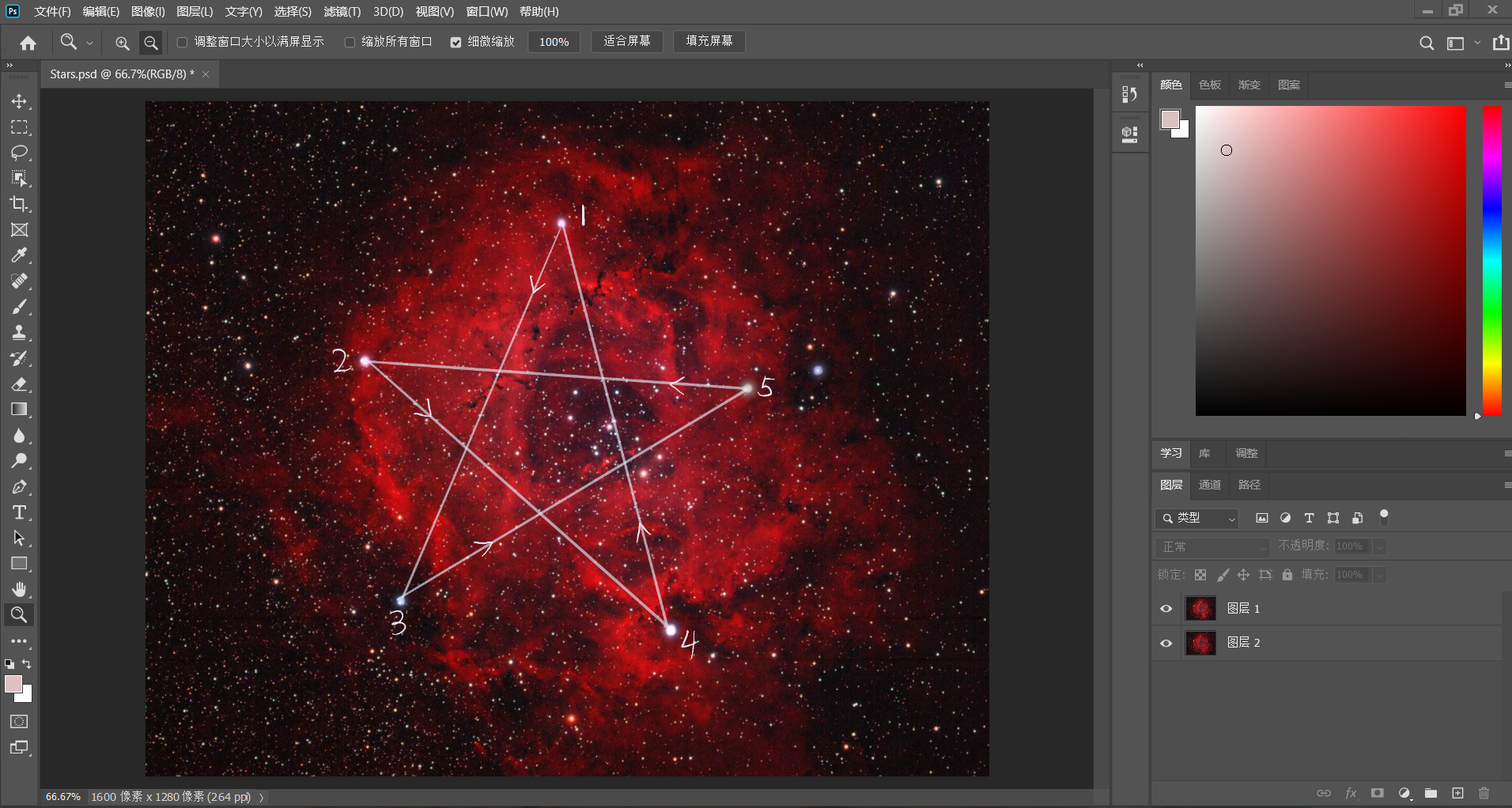Select the Horizontal Type tool

[20, 512]
